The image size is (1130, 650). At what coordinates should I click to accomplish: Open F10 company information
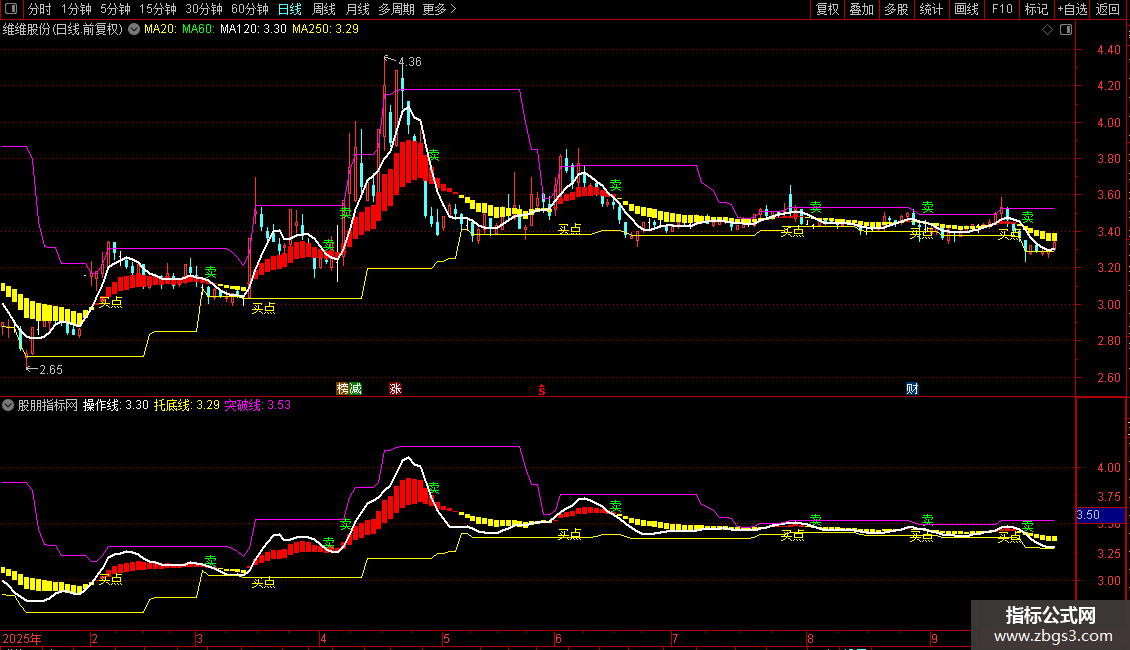[x=1002, y=9]
